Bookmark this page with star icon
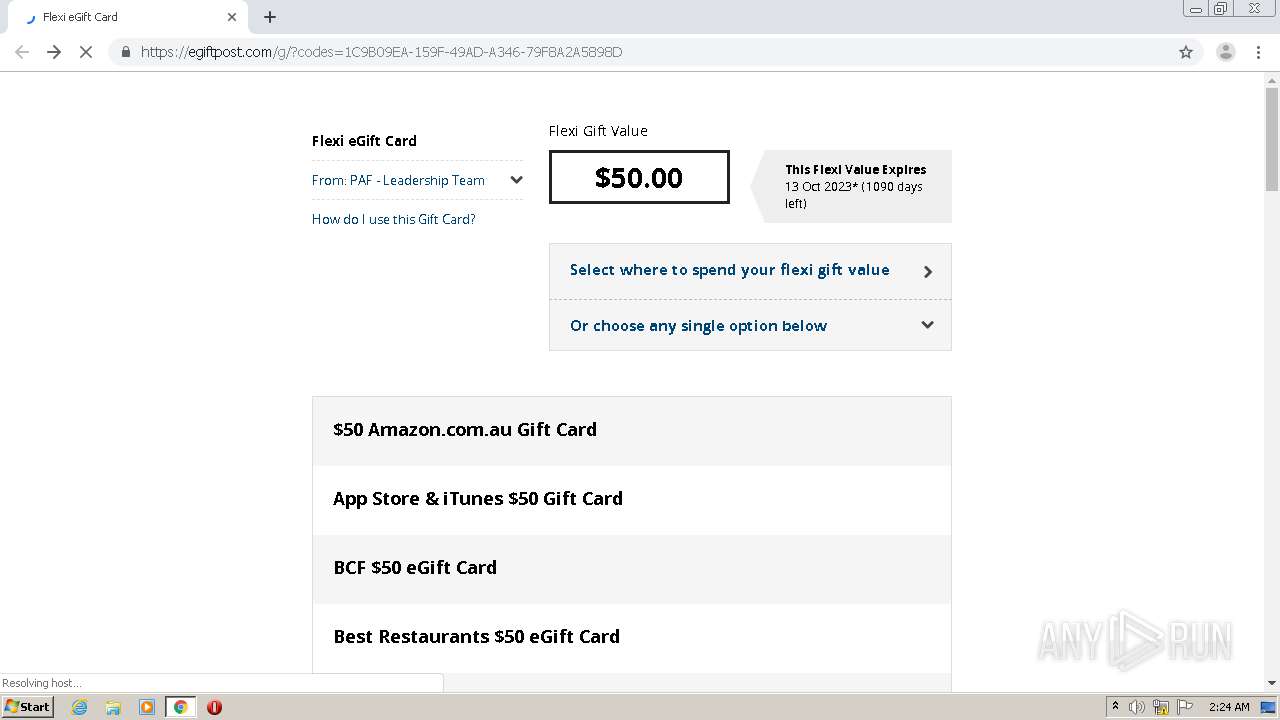1280x720 pixels. [1186, 52]
